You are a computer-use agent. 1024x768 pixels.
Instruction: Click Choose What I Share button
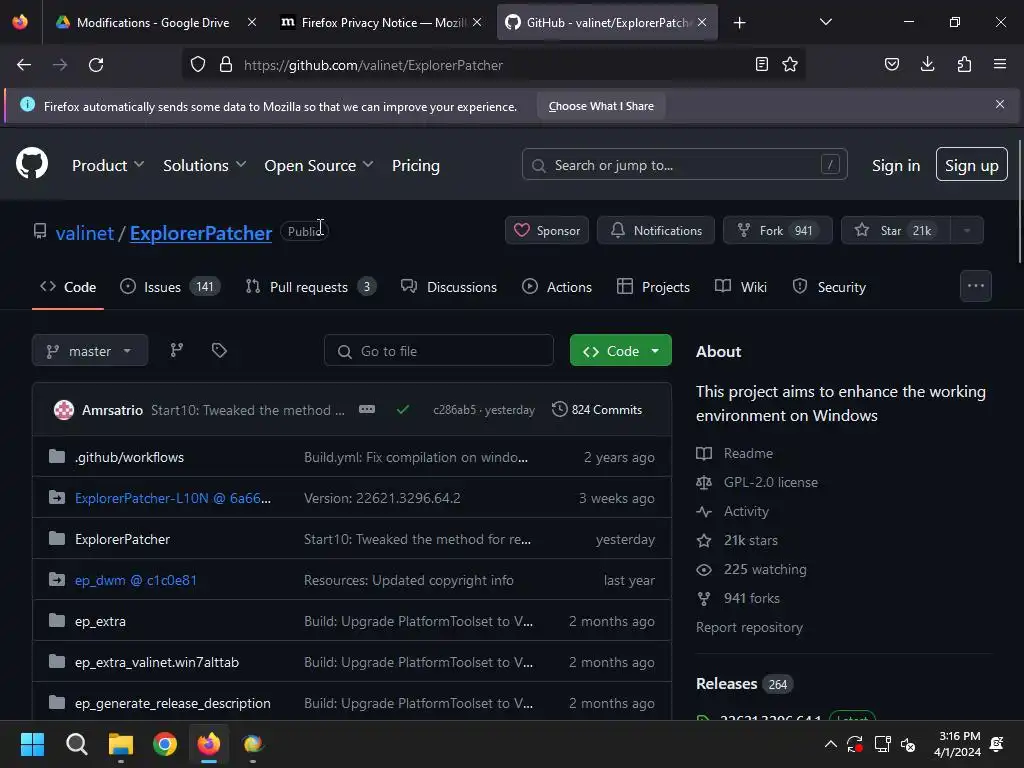point(601,106)
